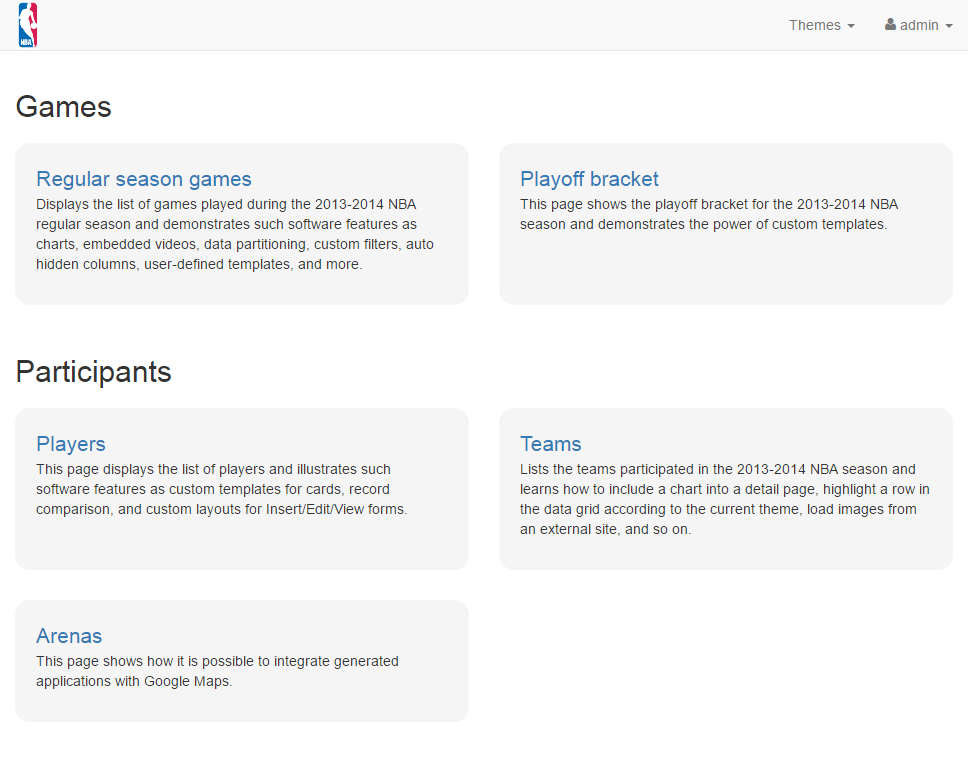Click the caret arrow next to admin
This screenshot has height=768, width=968.
(948, 26)
